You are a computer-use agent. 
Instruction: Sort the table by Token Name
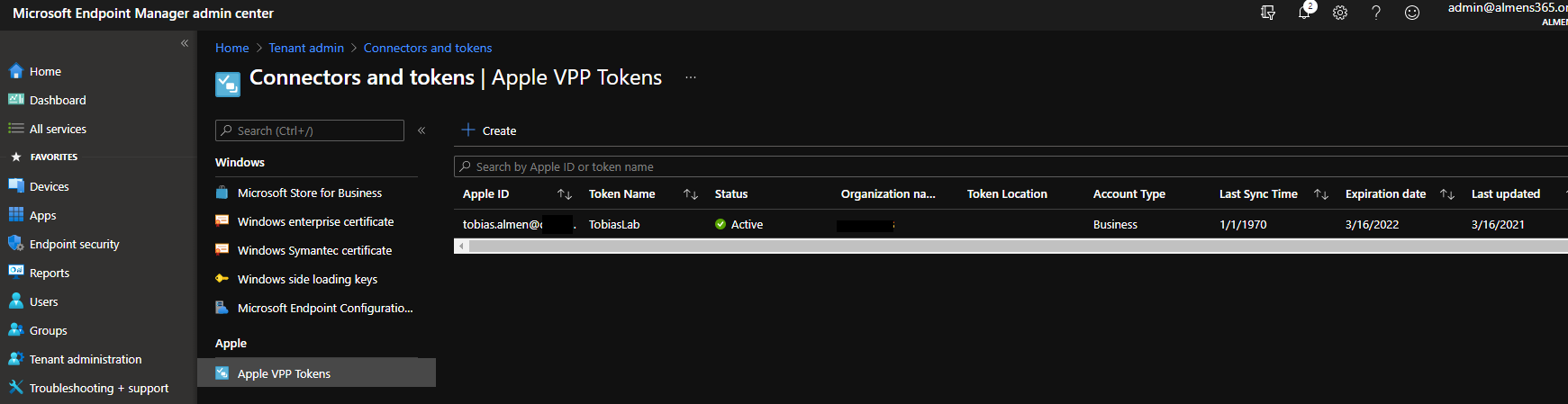click(691, 194)
